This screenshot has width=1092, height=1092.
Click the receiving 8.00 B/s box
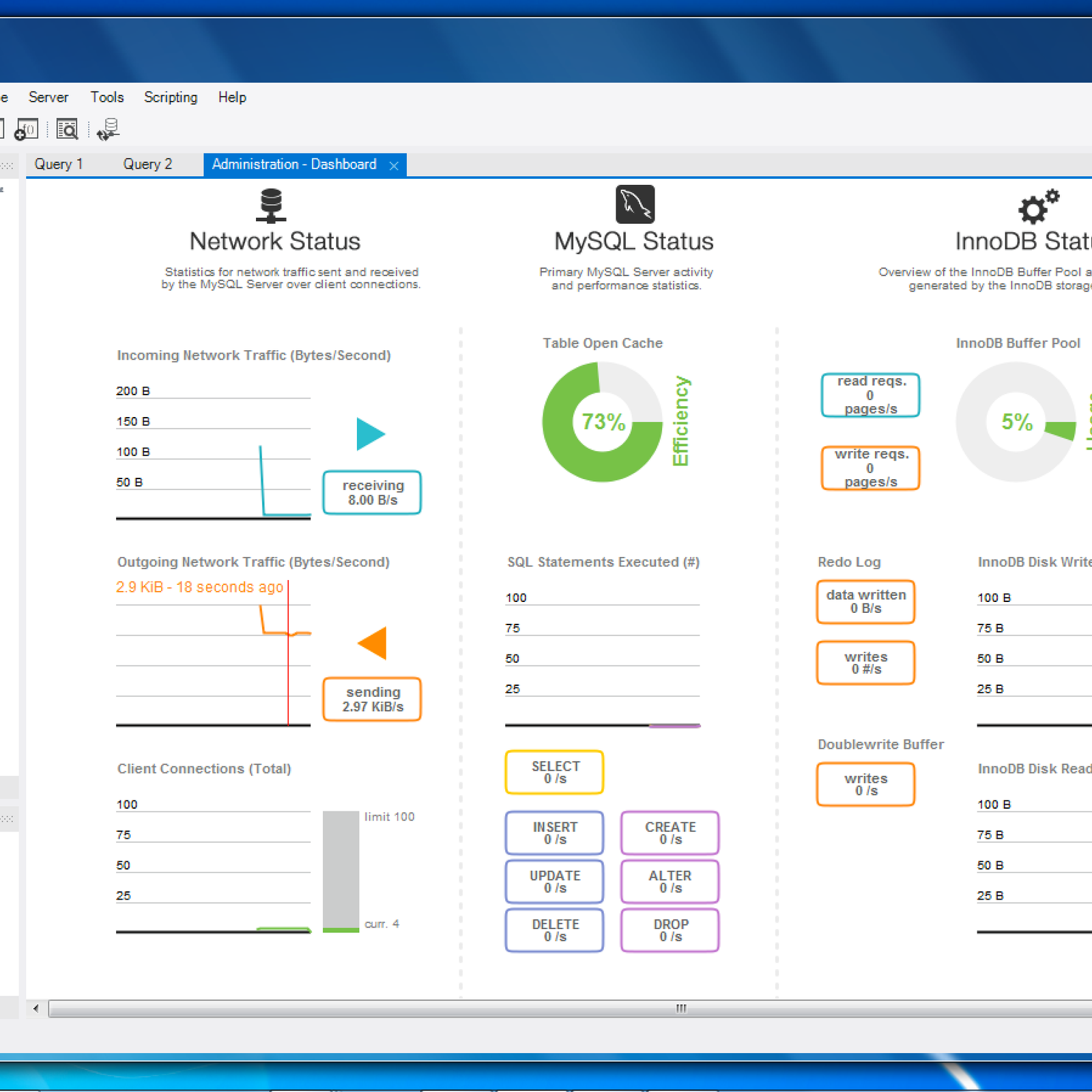pos(372,492)
